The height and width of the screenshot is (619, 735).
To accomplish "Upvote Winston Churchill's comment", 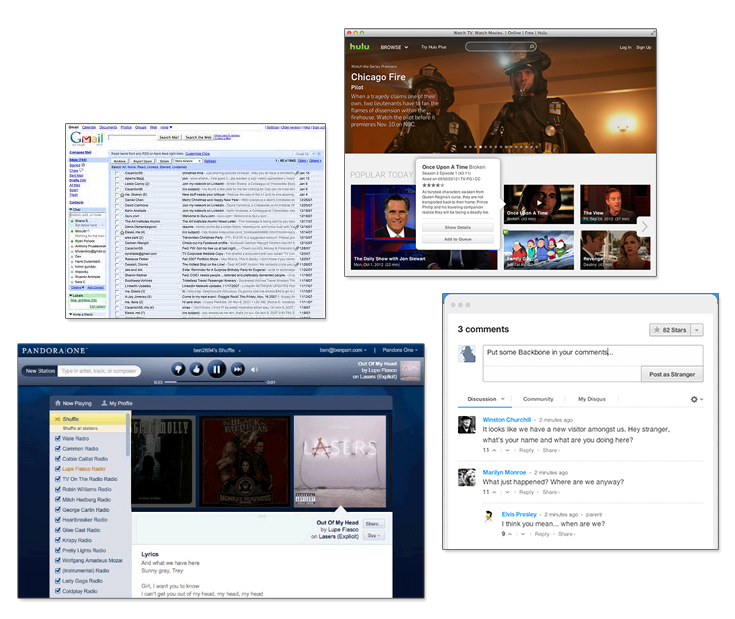I will (494, 450).
